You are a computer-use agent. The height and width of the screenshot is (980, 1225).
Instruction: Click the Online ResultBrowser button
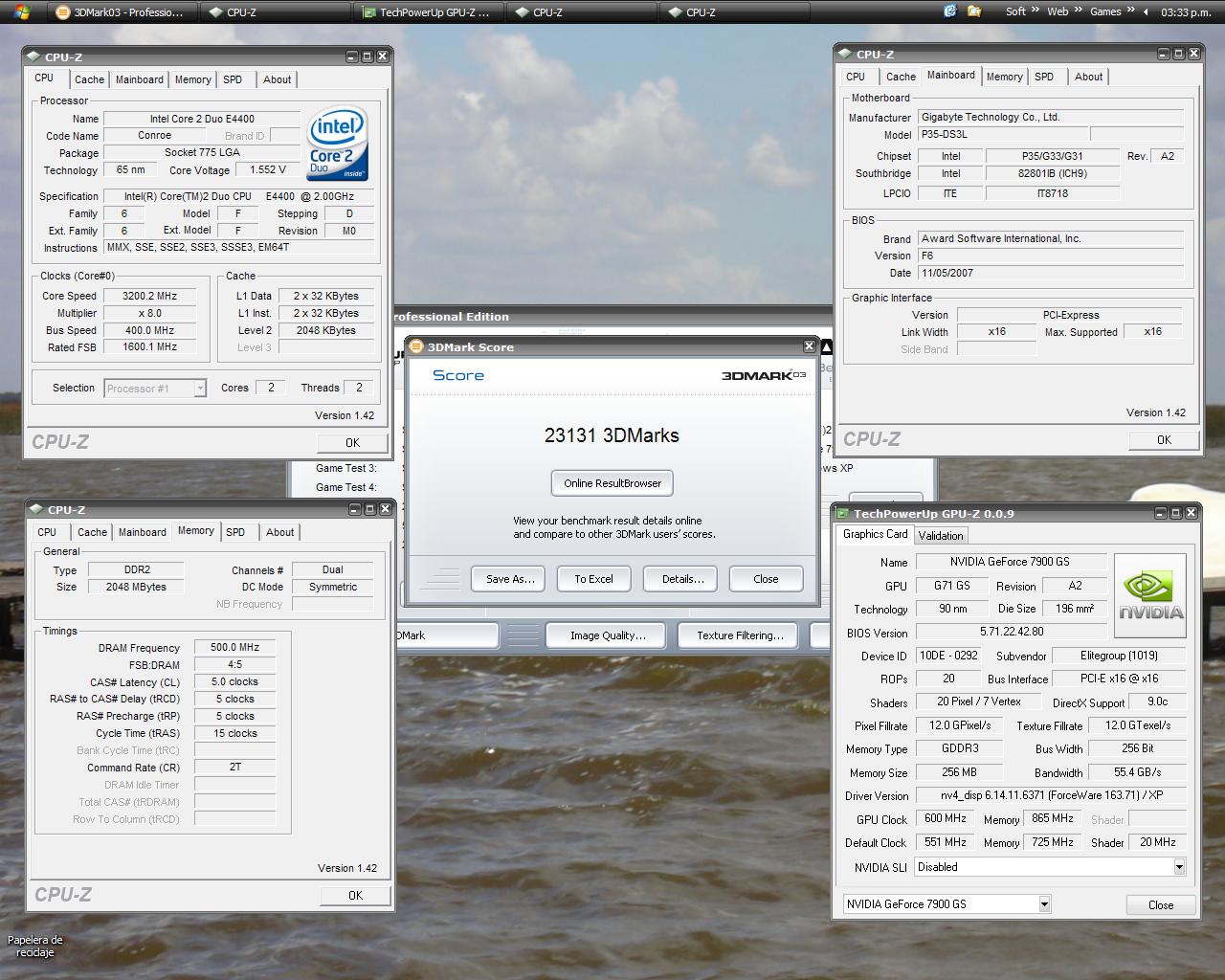point(612,483)
